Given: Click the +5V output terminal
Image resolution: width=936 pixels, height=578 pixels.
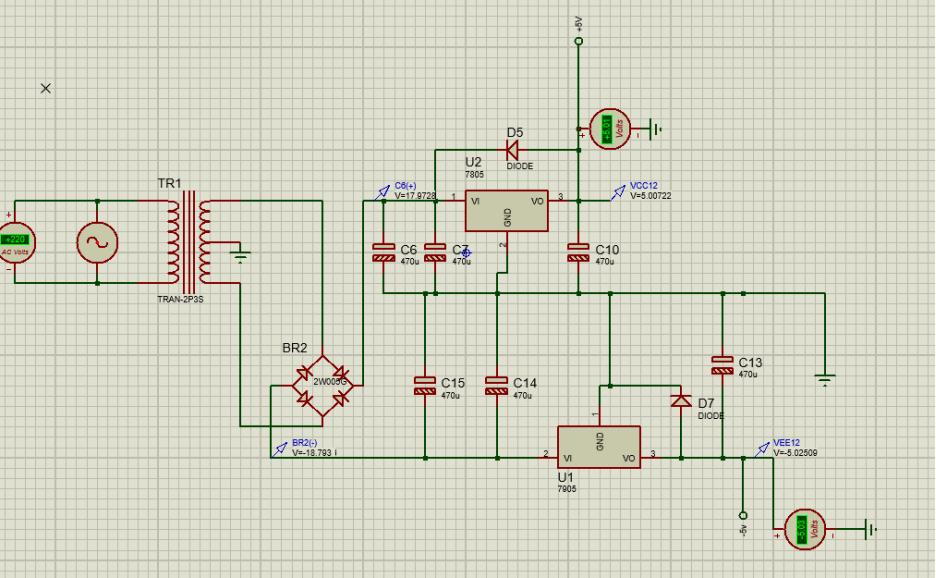Looking at the screenshot, I should tap(578, 41).
